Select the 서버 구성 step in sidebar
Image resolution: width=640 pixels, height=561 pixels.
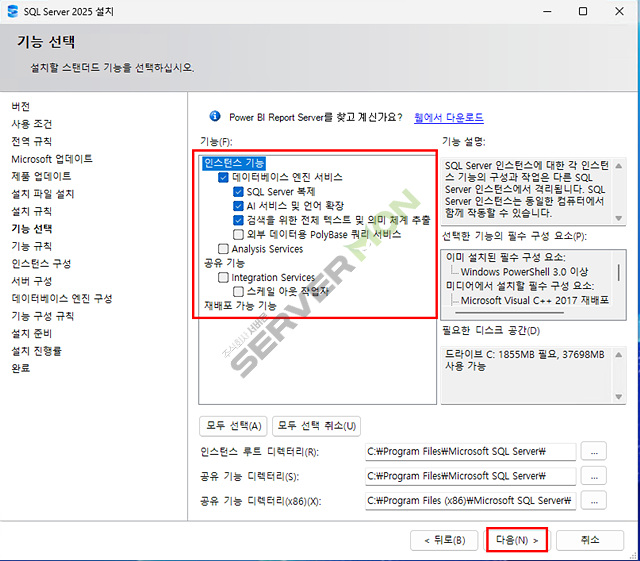(31, 281)
